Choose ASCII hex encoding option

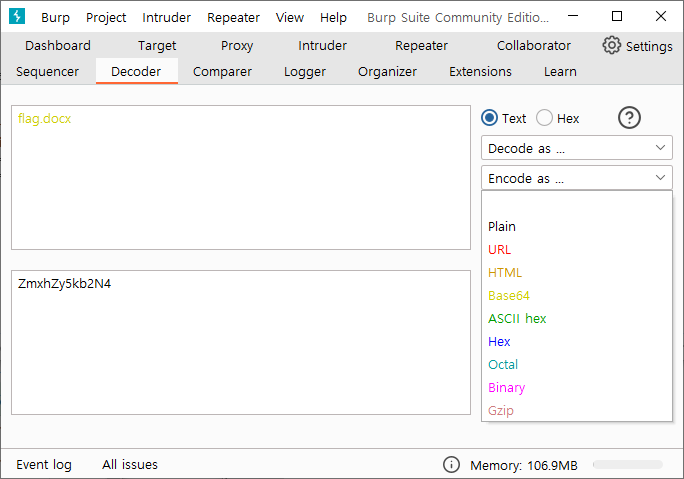click(577, 319)
